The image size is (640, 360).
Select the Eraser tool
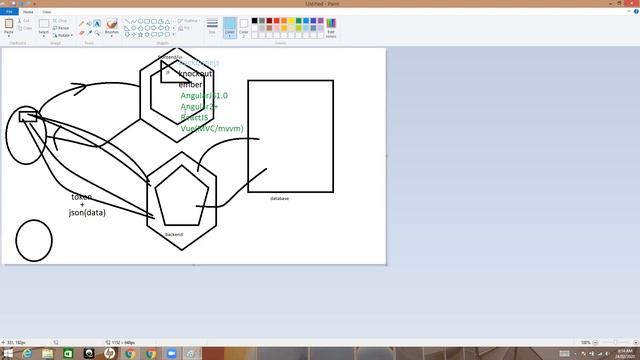point(81,33)
